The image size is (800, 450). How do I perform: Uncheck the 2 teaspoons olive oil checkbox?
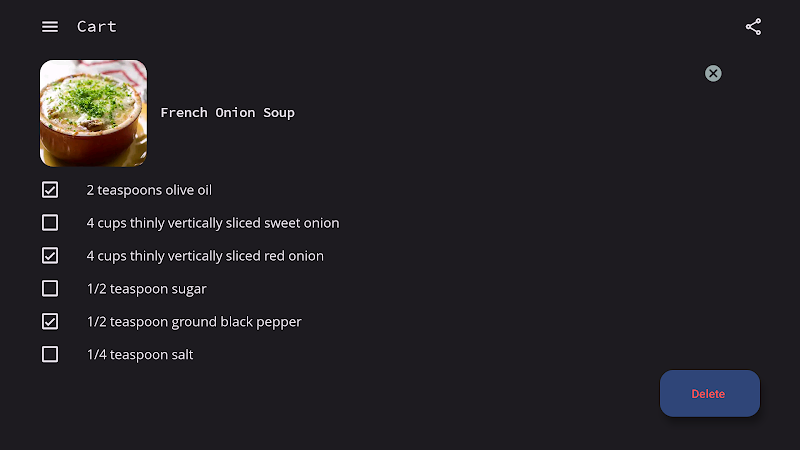[x=50, y=190]
